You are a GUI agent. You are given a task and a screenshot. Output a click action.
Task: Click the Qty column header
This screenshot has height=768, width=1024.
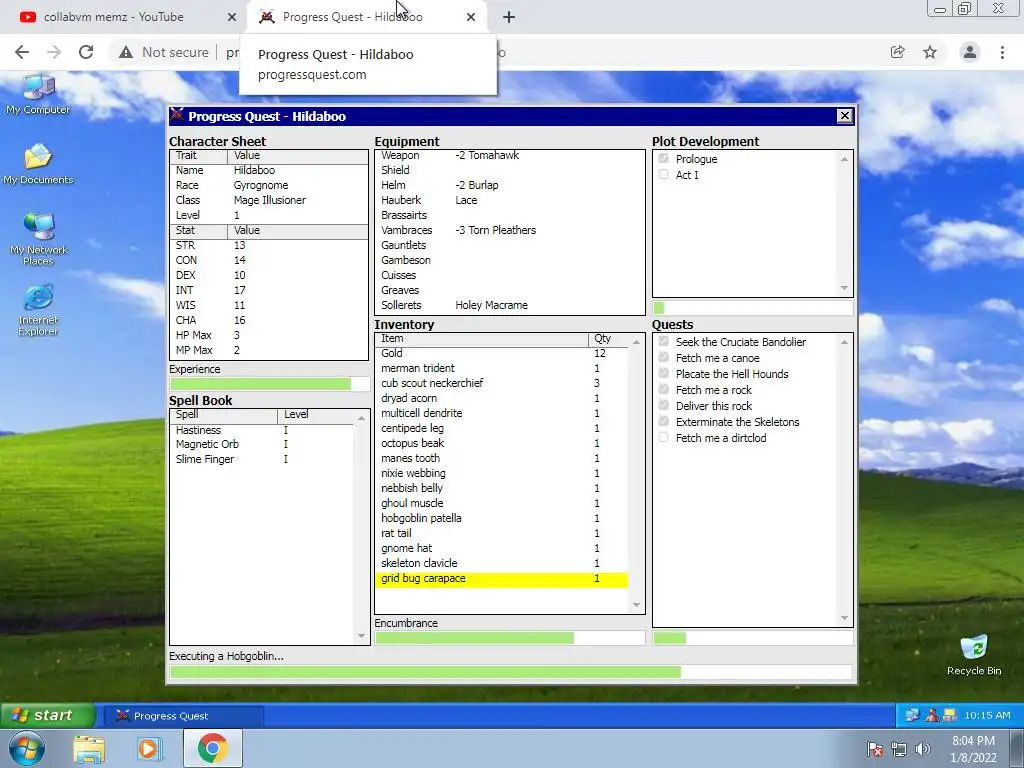[609, 338]
